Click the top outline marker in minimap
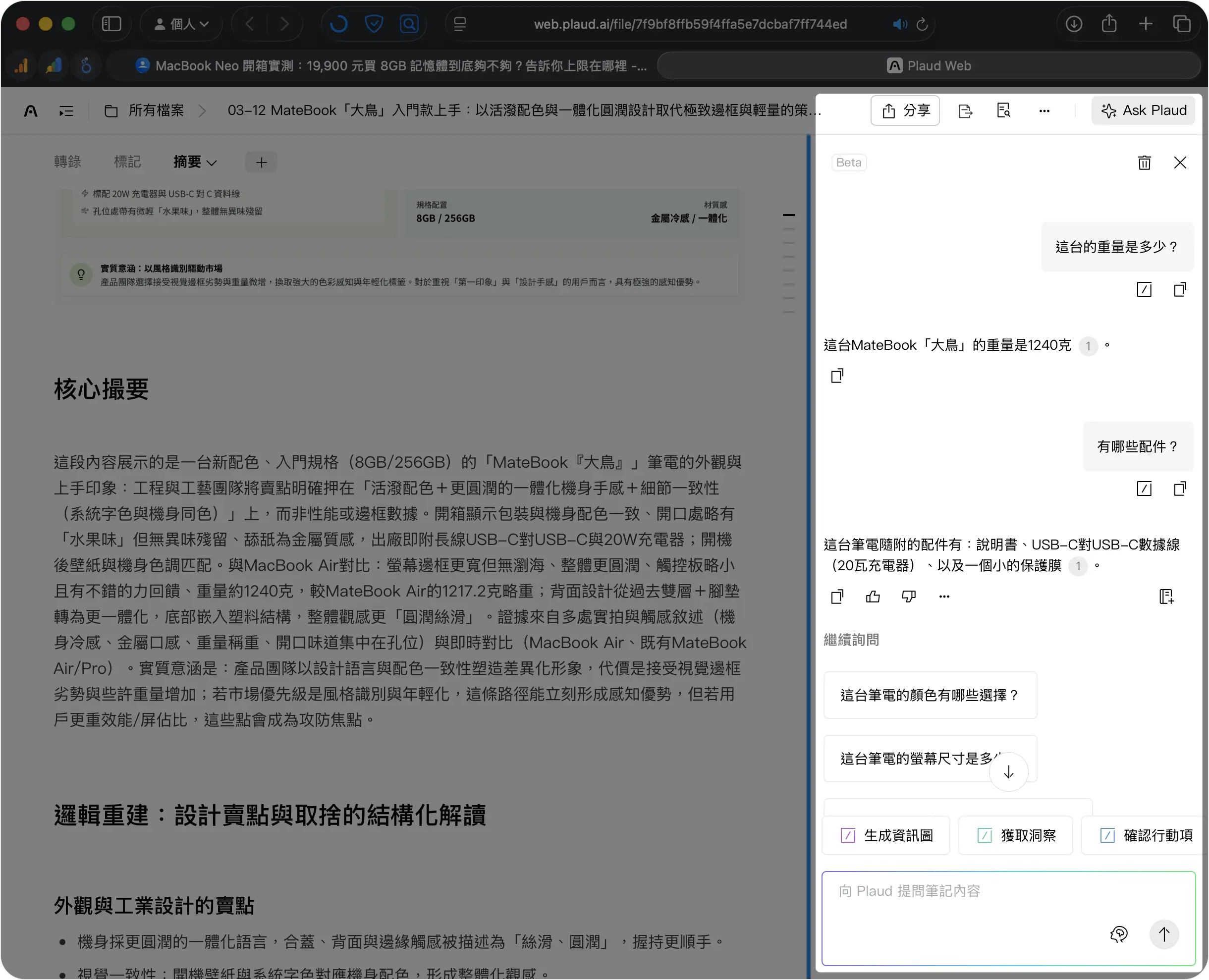1209x980 pixels. 788,215
